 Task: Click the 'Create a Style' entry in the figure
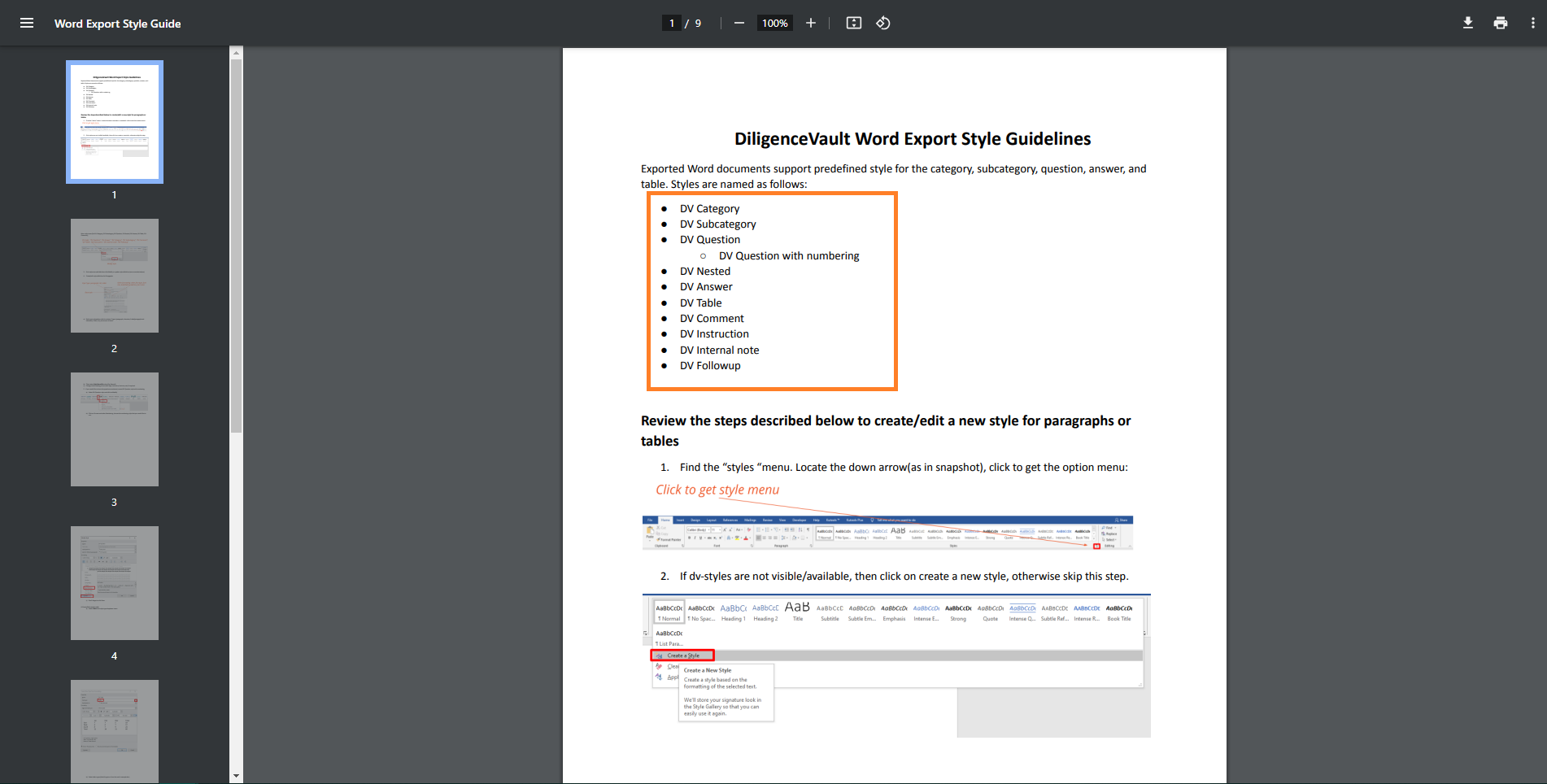tap(683, 656)
